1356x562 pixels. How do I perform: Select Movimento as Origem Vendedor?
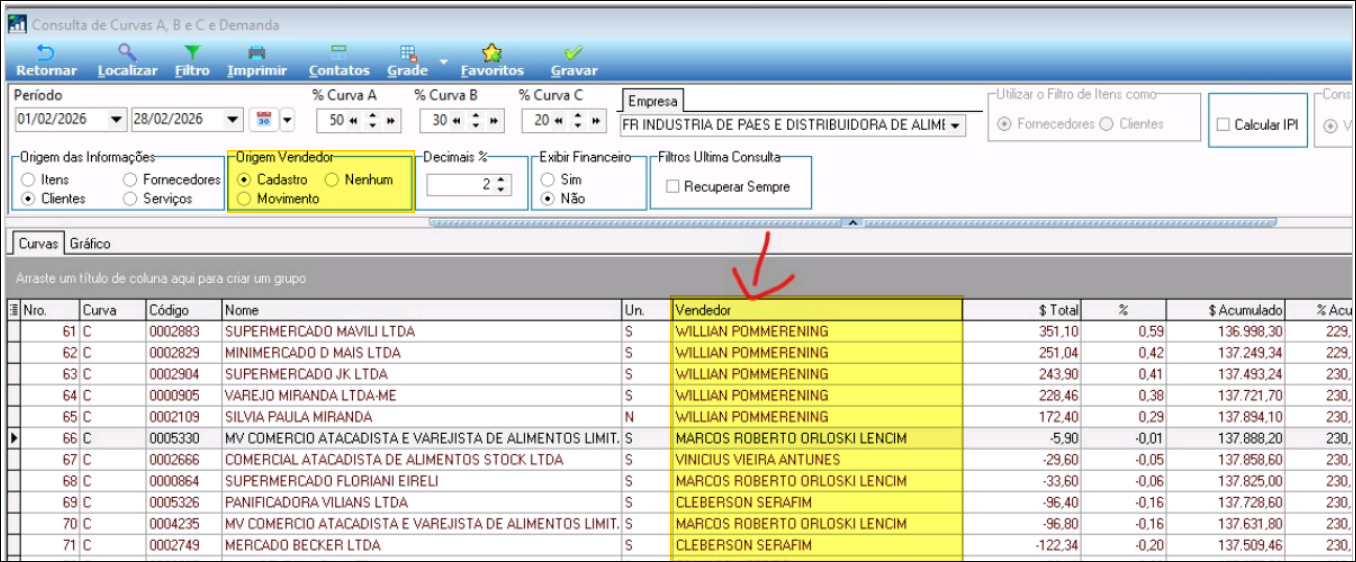point(245,199)
